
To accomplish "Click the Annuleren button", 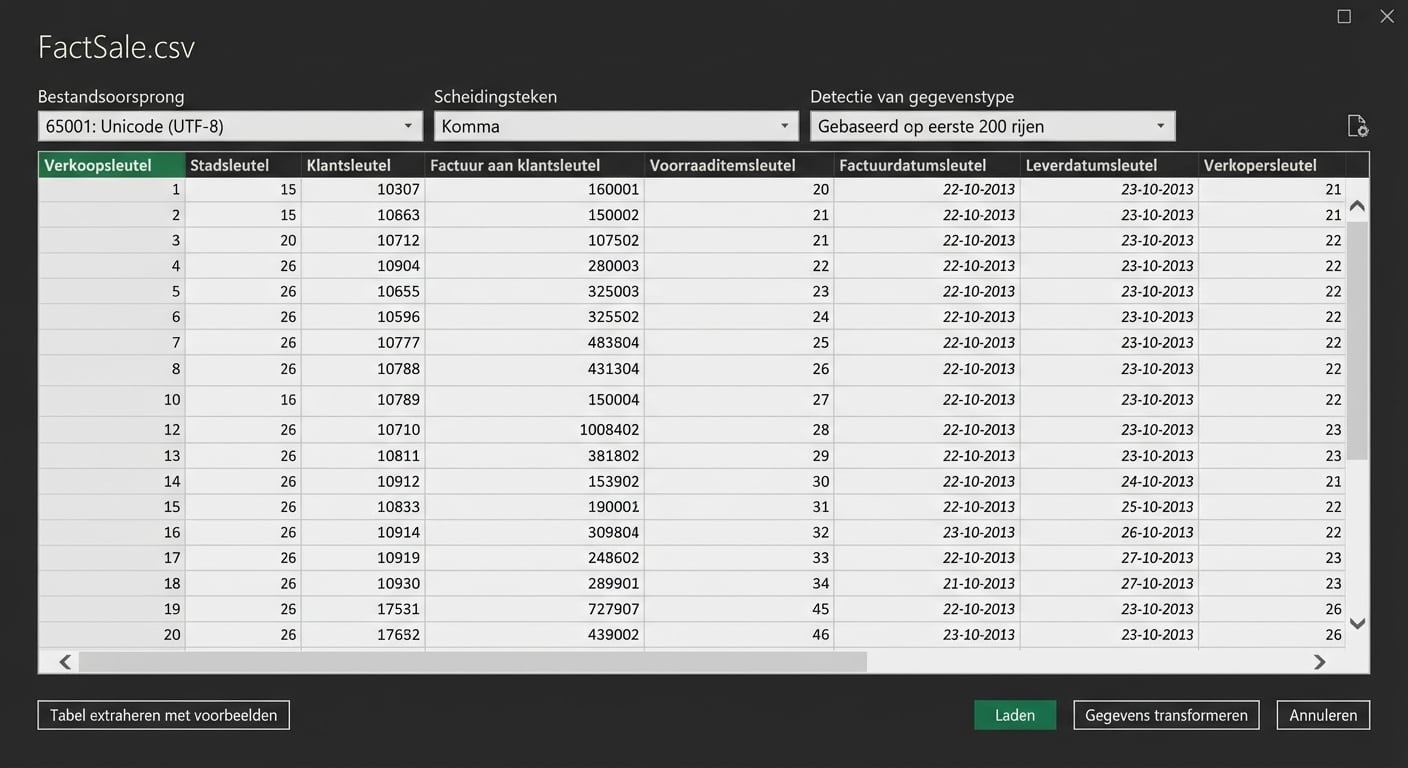I will click(x=1322, y=714).
